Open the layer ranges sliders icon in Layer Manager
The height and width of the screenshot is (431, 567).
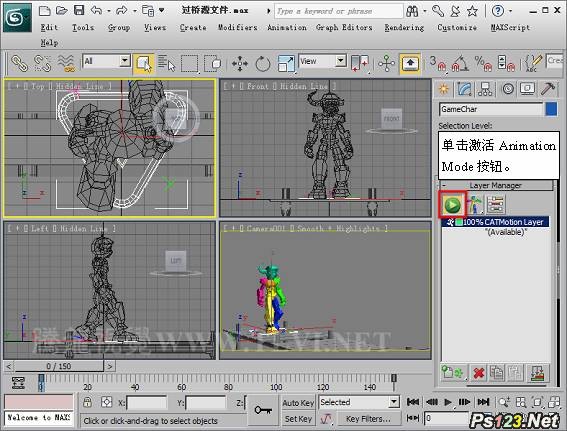pyautogui.click(x=495, y=205)
